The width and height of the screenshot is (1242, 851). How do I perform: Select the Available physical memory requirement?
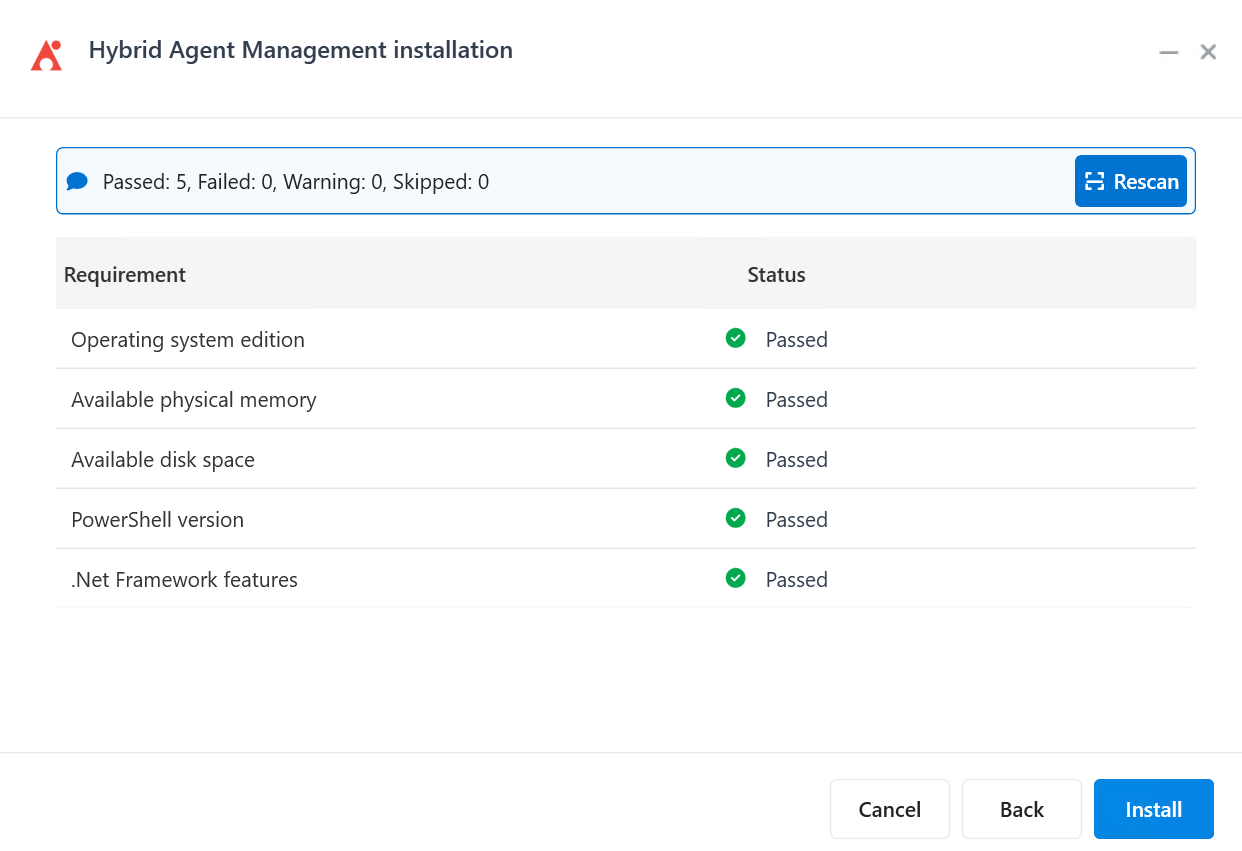click(x=194, y=400)
